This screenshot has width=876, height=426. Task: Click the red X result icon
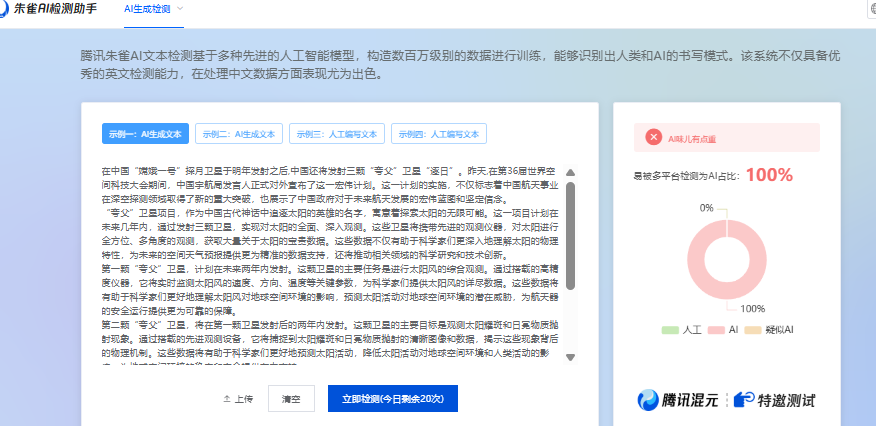[x=653, y=137]
